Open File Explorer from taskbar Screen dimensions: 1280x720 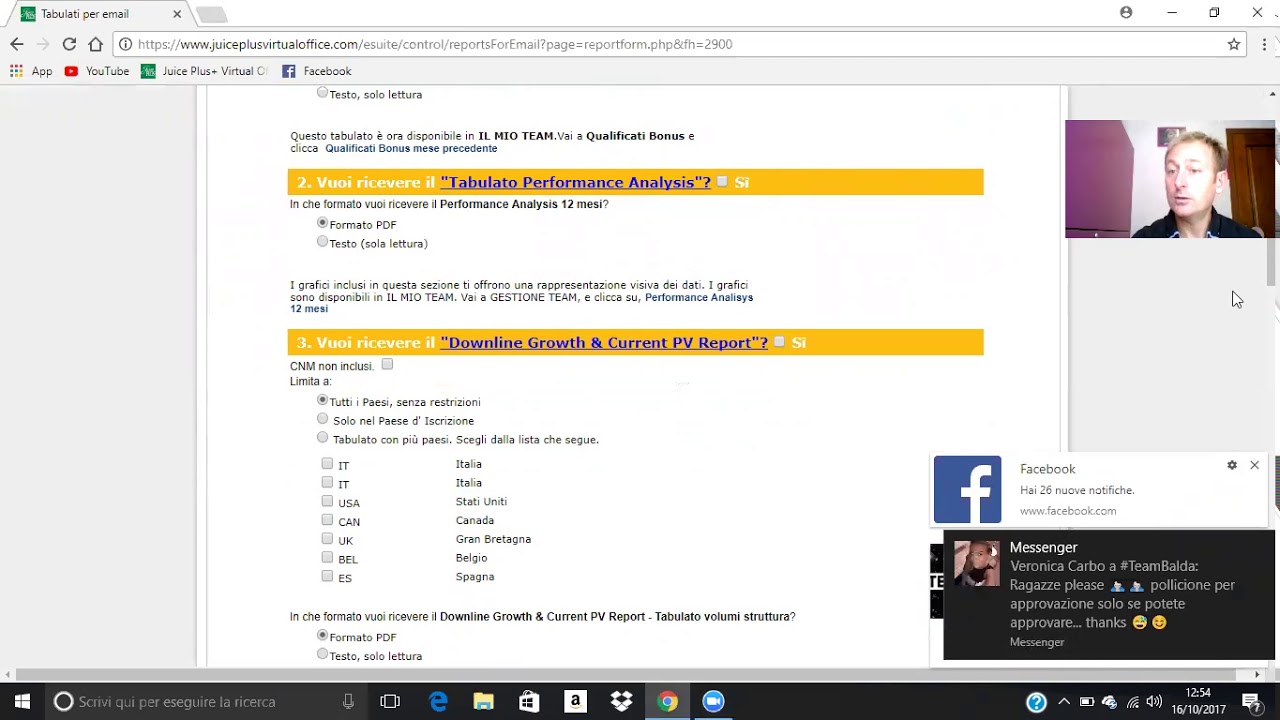click(484, 701)
